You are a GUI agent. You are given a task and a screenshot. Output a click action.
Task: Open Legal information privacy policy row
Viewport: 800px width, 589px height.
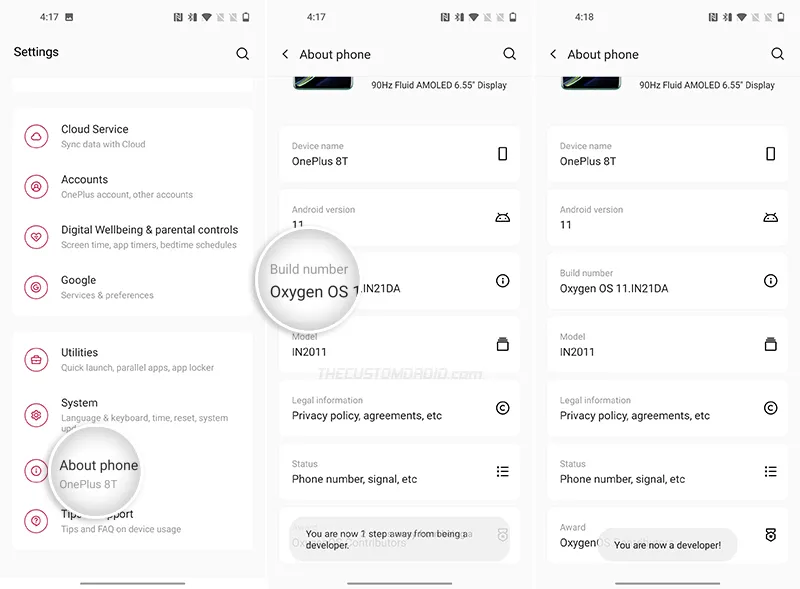[x=400, y=408]
